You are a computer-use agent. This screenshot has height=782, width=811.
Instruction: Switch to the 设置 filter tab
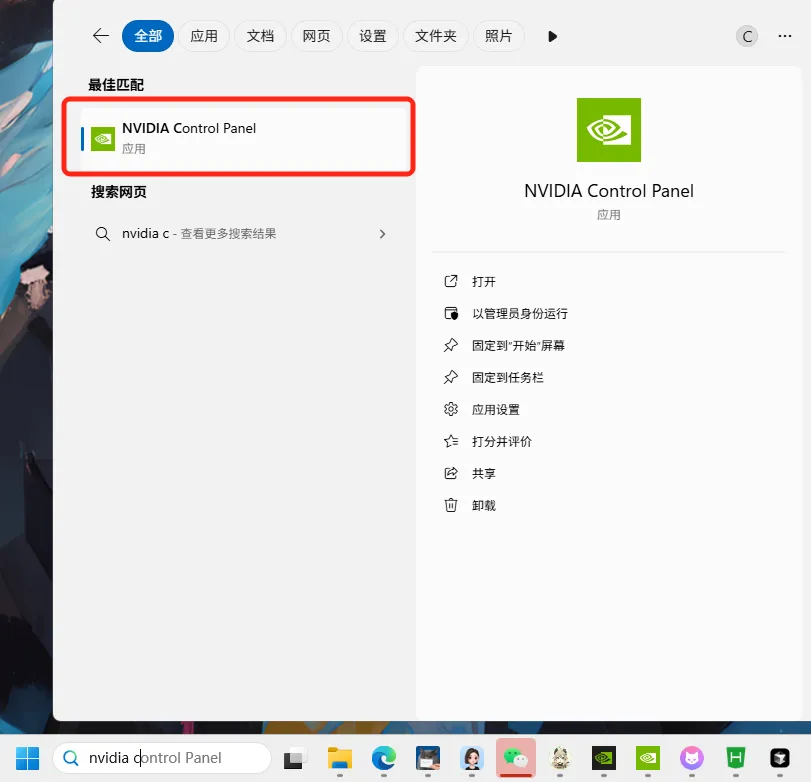coord(372,36)
